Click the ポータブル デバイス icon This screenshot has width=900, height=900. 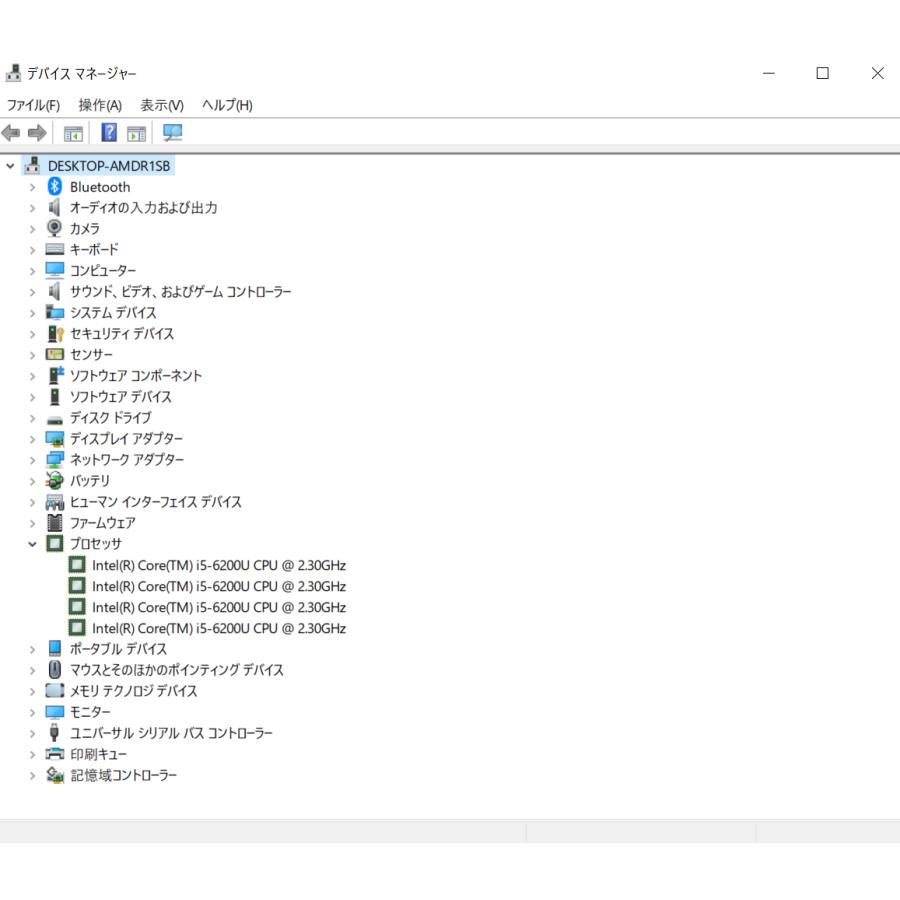pyautogui.click(x=55, y=649)
